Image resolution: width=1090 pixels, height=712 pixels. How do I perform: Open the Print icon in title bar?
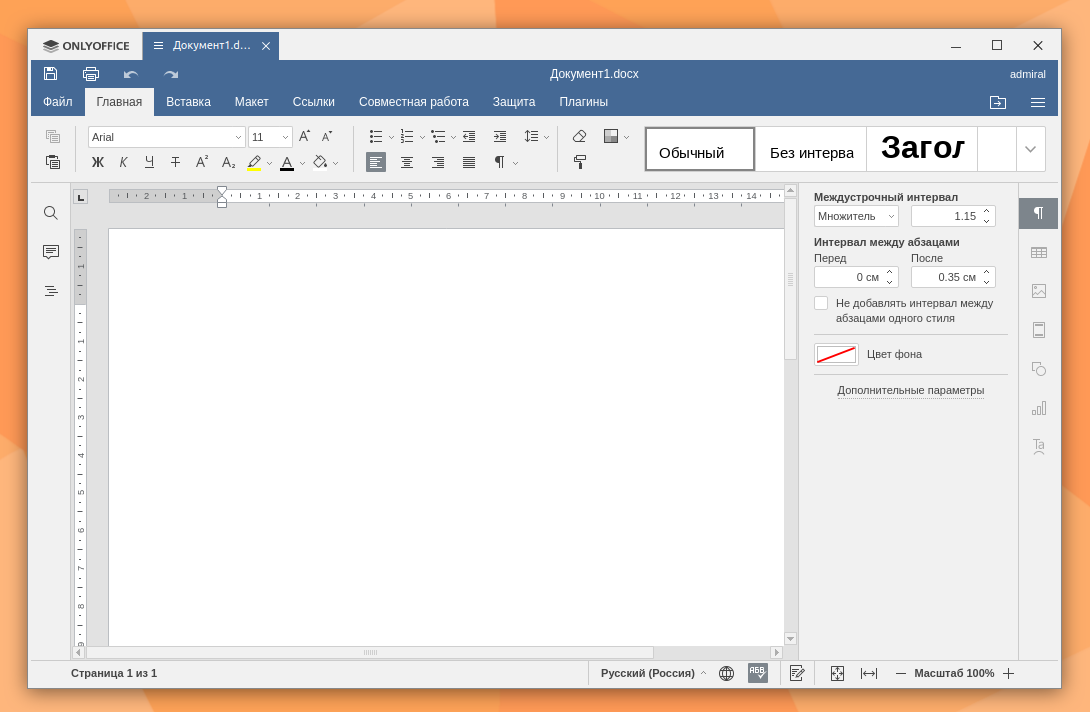pos(90,74)
